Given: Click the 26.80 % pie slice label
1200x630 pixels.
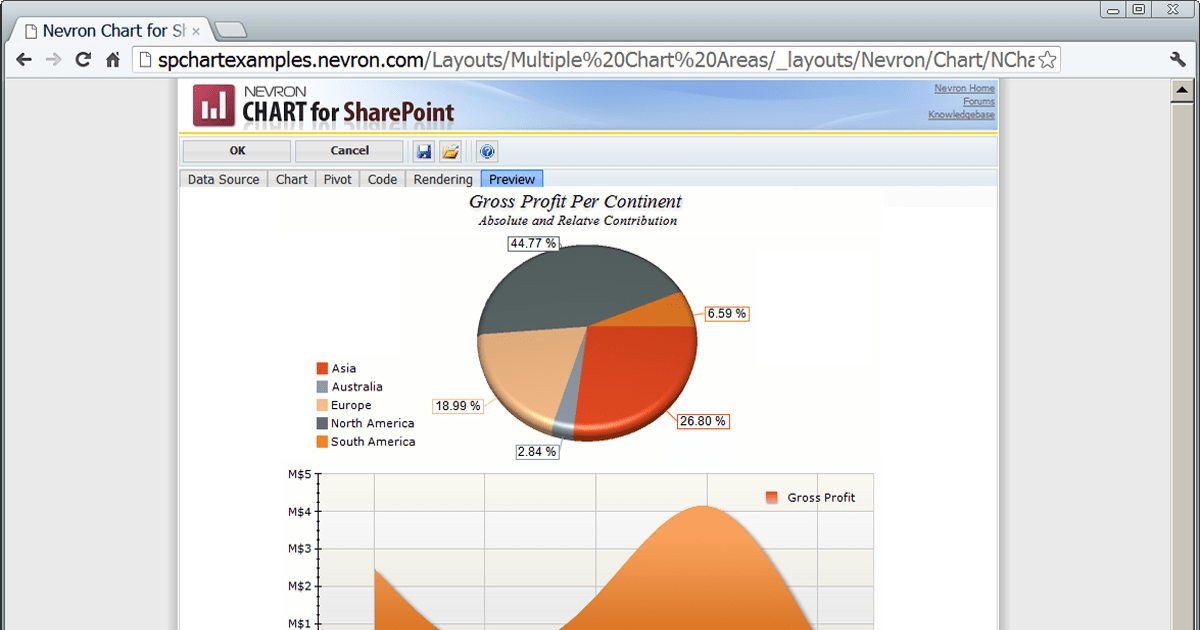Looking at the screenshot, I should point(702,421).
